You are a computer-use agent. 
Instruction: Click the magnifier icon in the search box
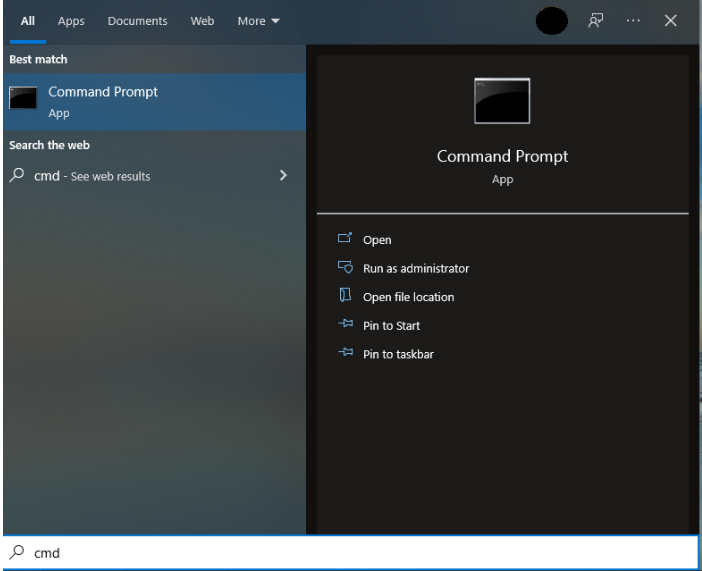[17, 552]
